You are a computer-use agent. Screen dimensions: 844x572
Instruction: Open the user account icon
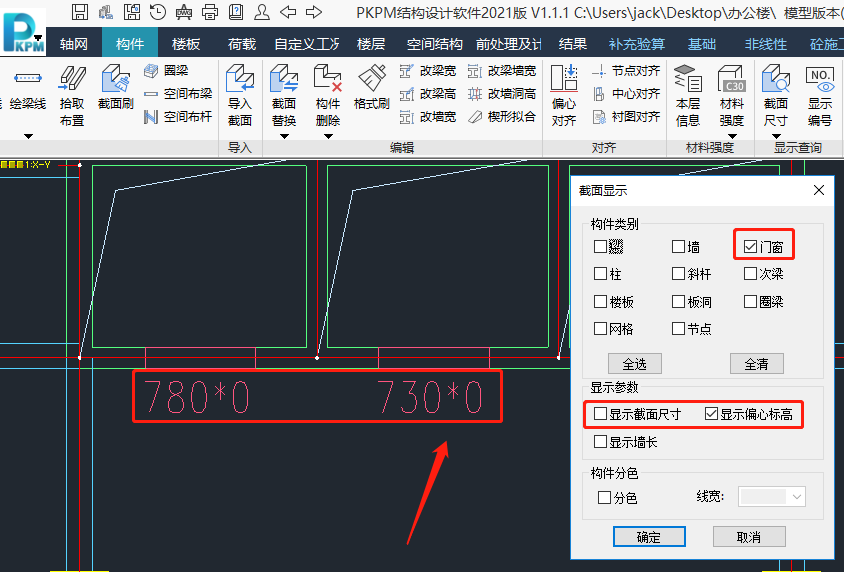(262, 12)
